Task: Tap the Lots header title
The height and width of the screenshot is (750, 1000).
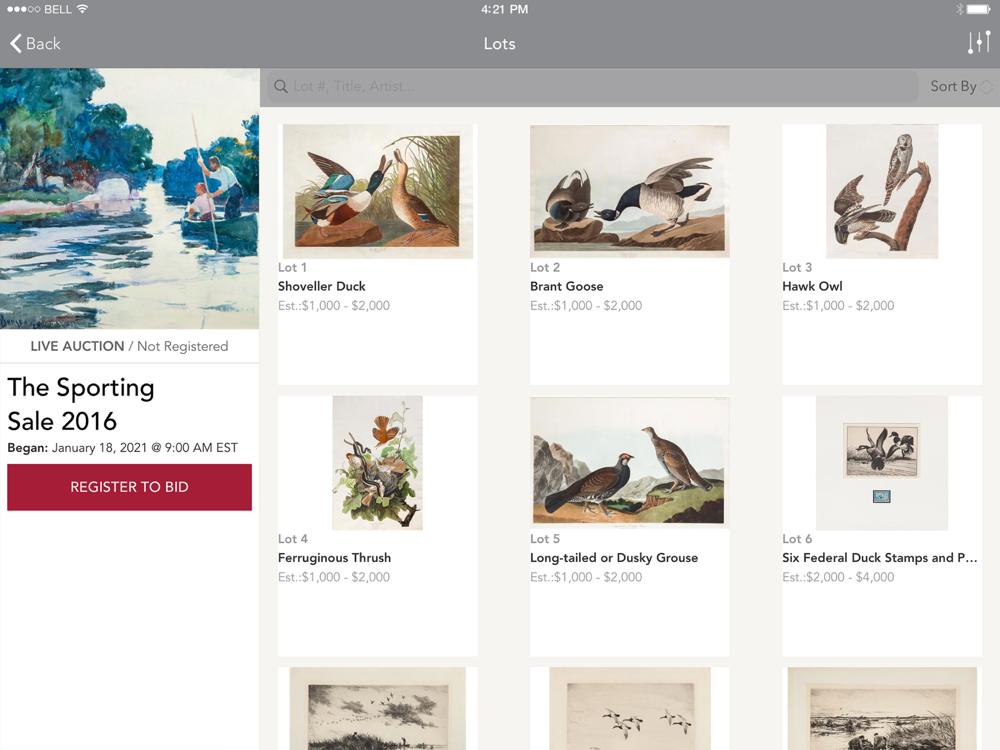Action: point(499,43)
